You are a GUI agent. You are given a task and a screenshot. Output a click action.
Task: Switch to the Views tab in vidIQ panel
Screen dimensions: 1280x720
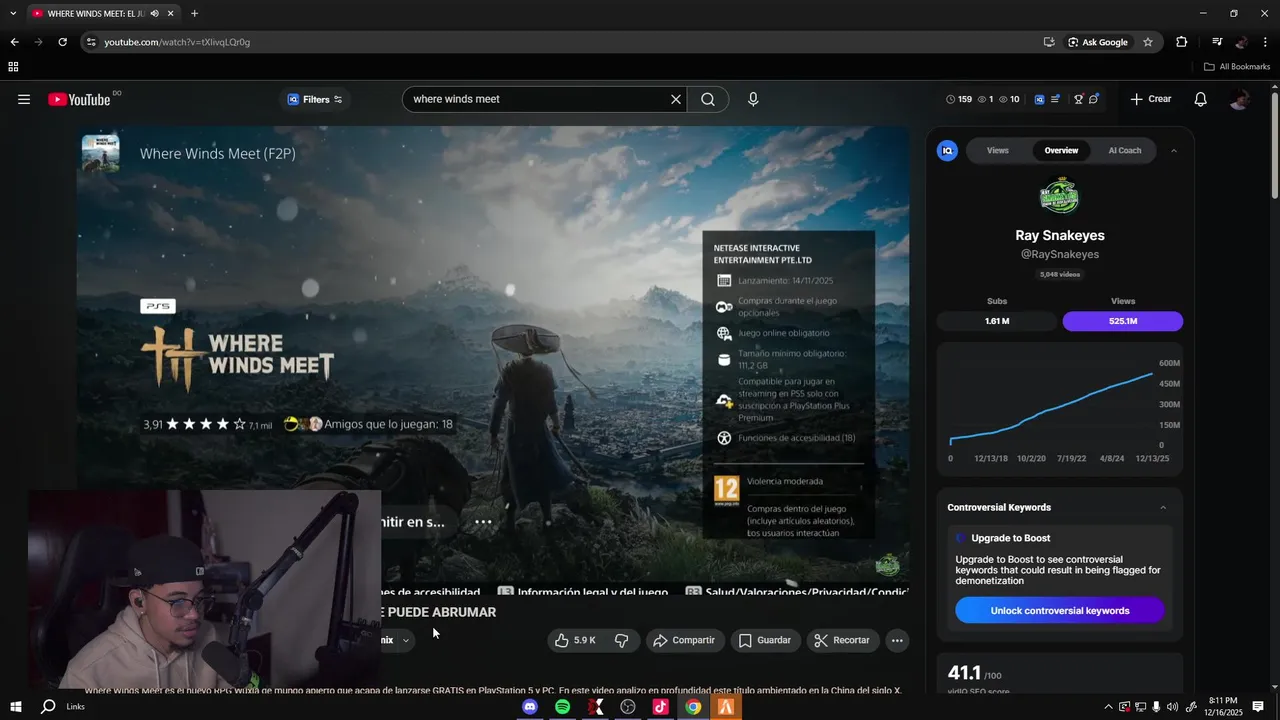point(998,150)
